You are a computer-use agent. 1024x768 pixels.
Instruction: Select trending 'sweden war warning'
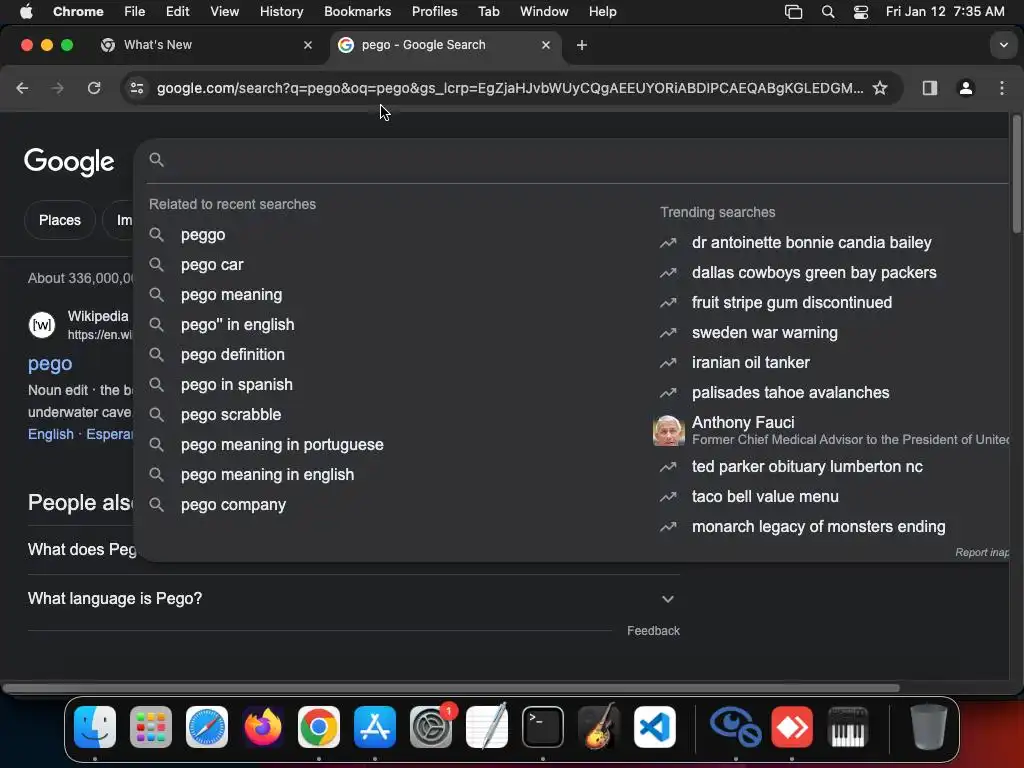pyautogui.click(x=764, y=332)
